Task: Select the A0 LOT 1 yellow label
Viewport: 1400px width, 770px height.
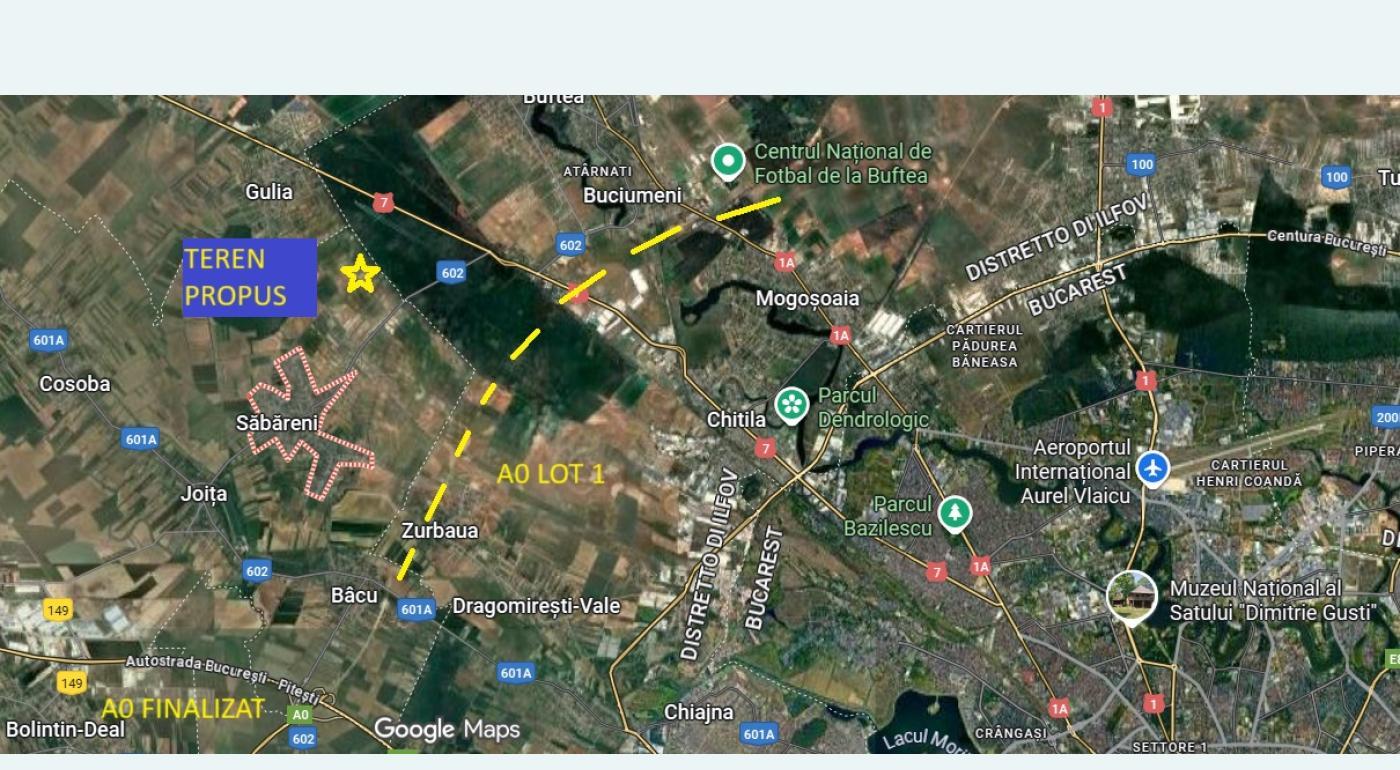Action: pos(551,474)
